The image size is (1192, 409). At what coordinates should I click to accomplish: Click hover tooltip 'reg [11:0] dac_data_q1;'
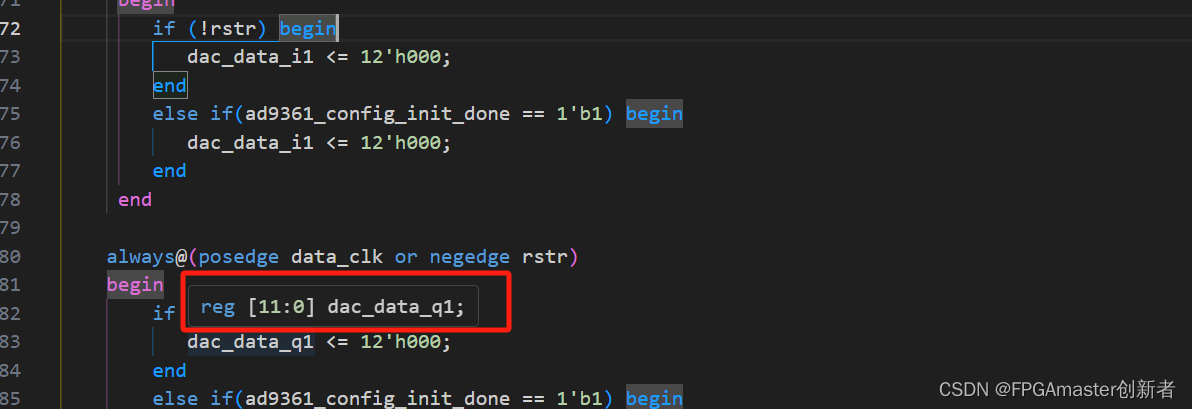(333, 306)
